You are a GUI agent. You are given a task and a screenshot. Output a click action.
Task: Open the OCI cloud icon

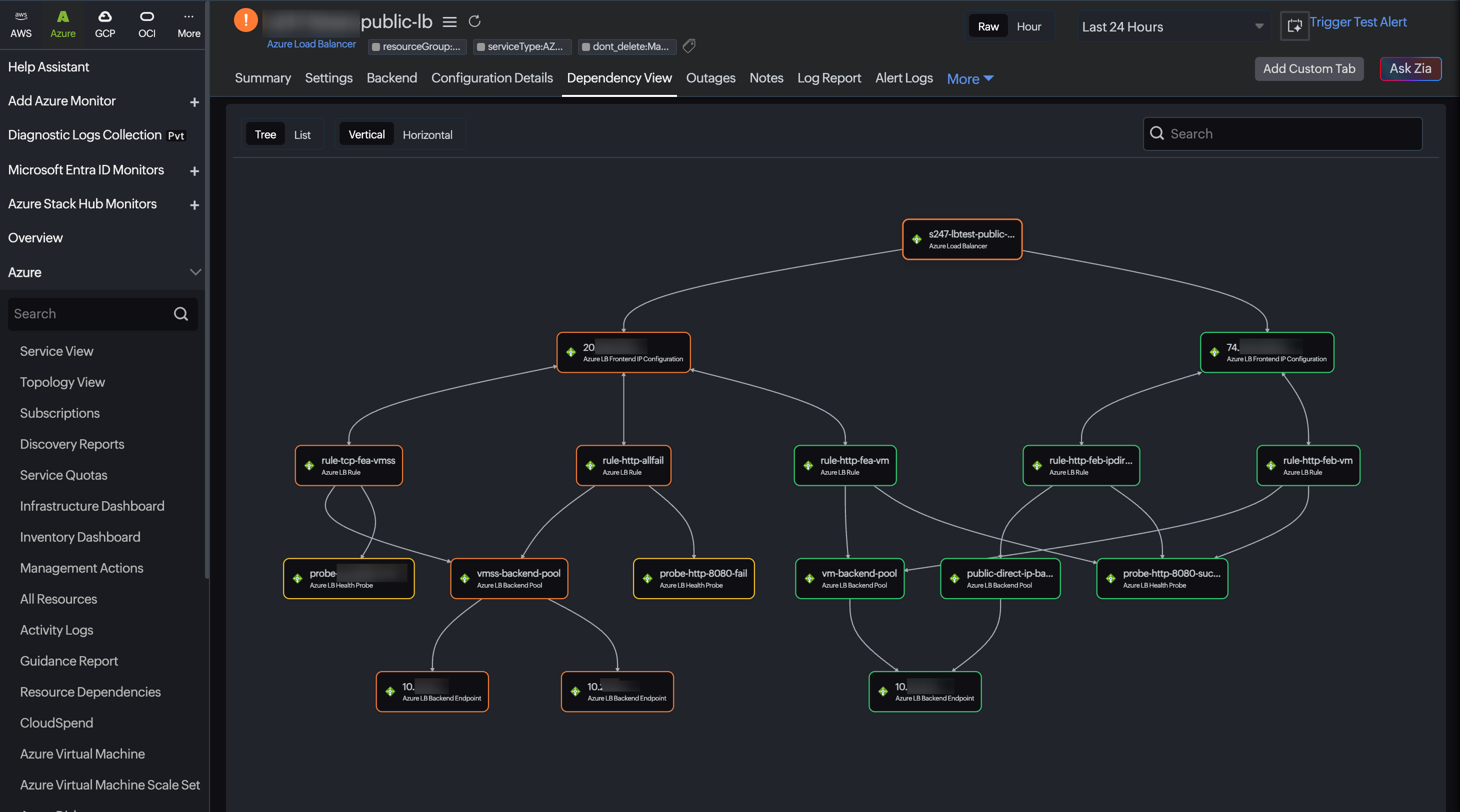pos(147,24)
